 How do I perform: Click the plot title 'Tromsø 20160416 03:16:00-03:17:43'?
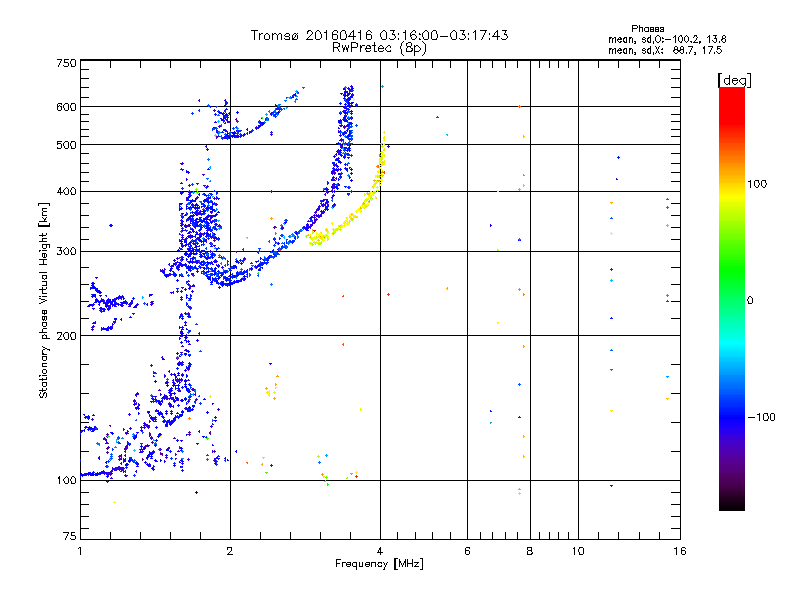(x=379, y=35)
